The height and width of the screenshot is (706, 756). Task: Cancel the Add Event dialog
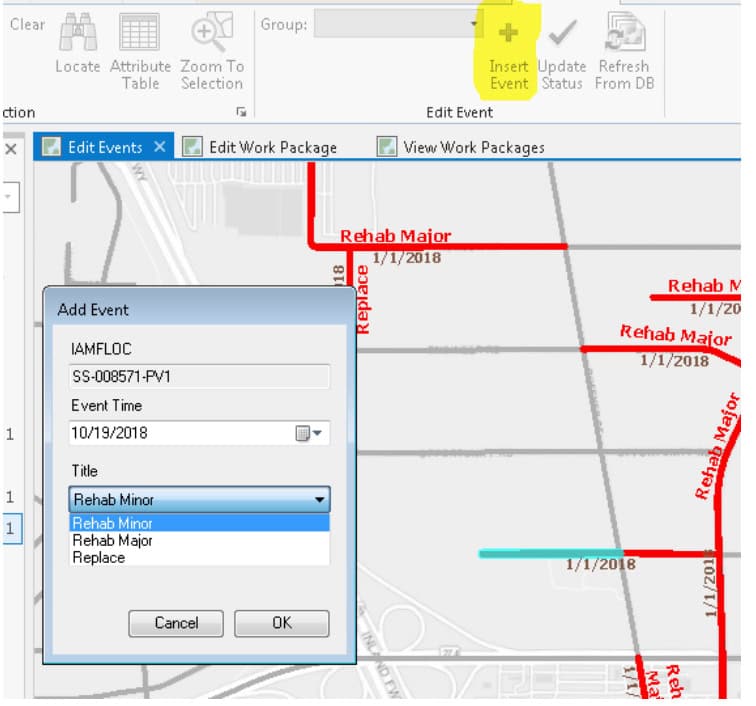click(x=176, y=623)
